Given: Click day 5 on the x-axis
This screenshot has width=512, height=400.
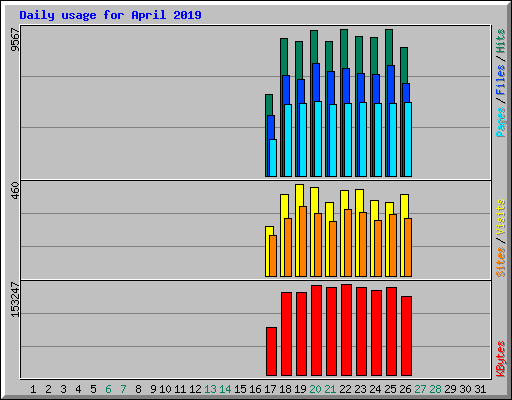Looking at the screenshot, I should [93, 389].
